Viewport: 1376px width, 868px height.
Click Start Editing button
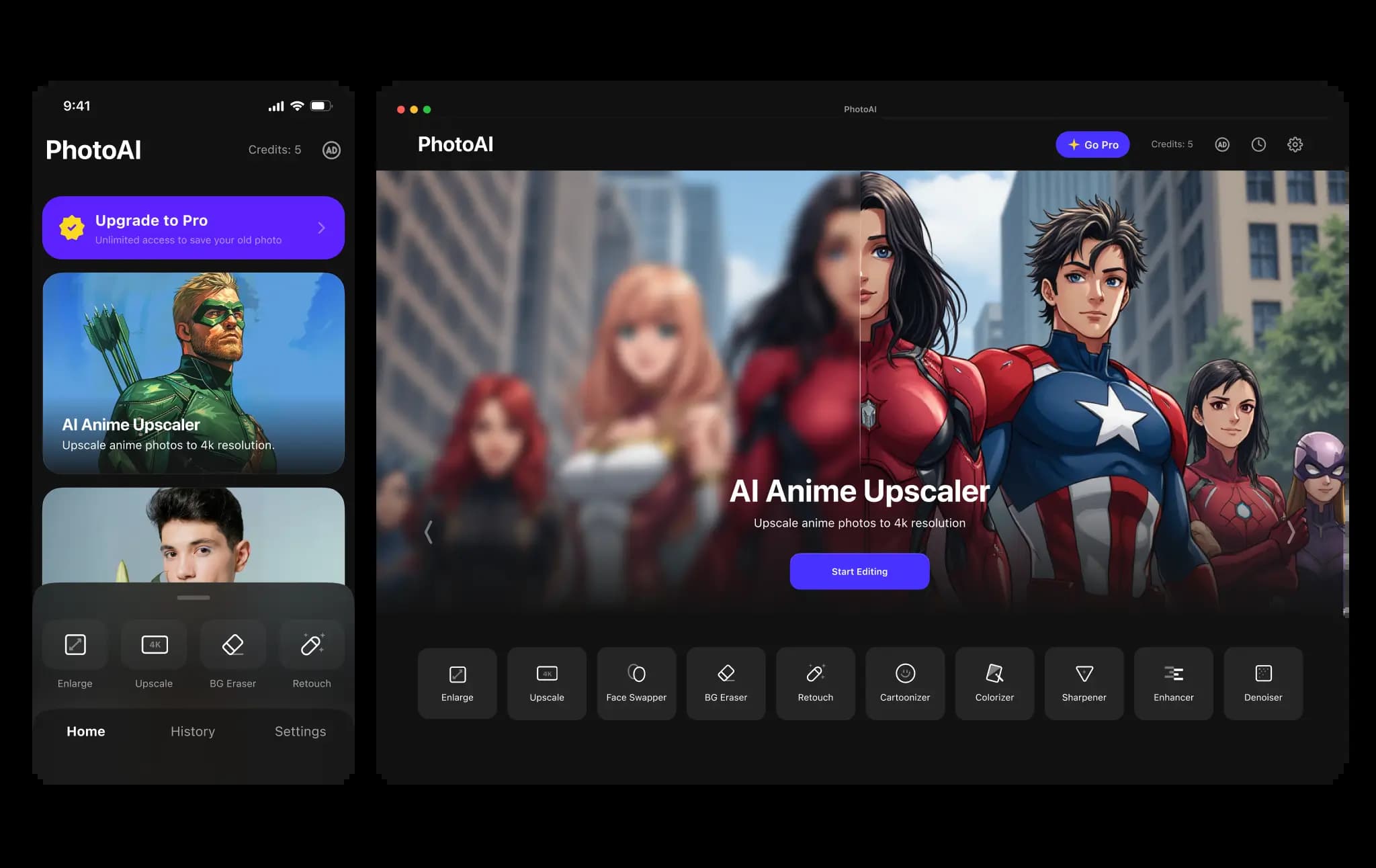click(859, 571)
